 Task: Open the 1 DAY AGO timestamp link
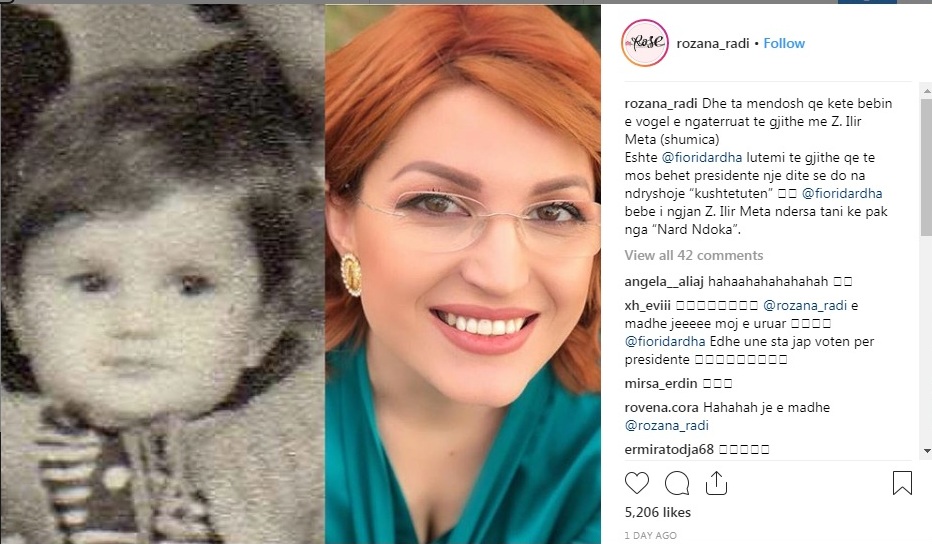click(x=650, y=535)
